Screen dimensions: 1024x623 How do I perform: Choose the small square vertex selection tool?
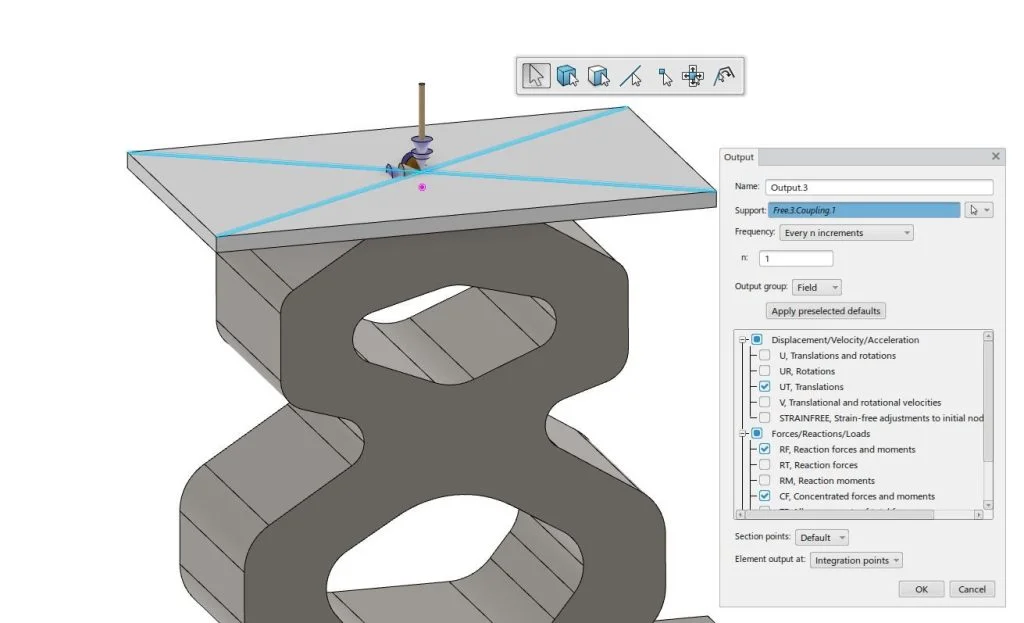[x=662, y=75]
